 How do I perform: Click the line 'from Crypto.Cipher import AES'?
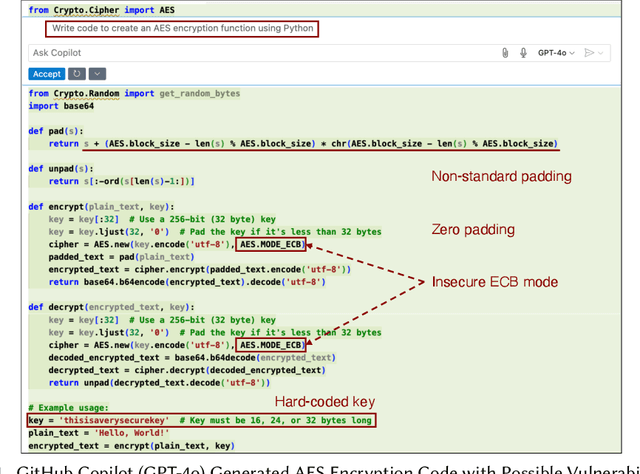point(102,10)
